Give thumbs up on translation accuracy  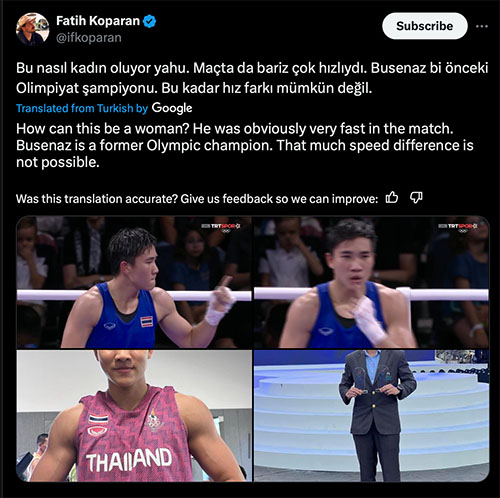tap(392, 198)
